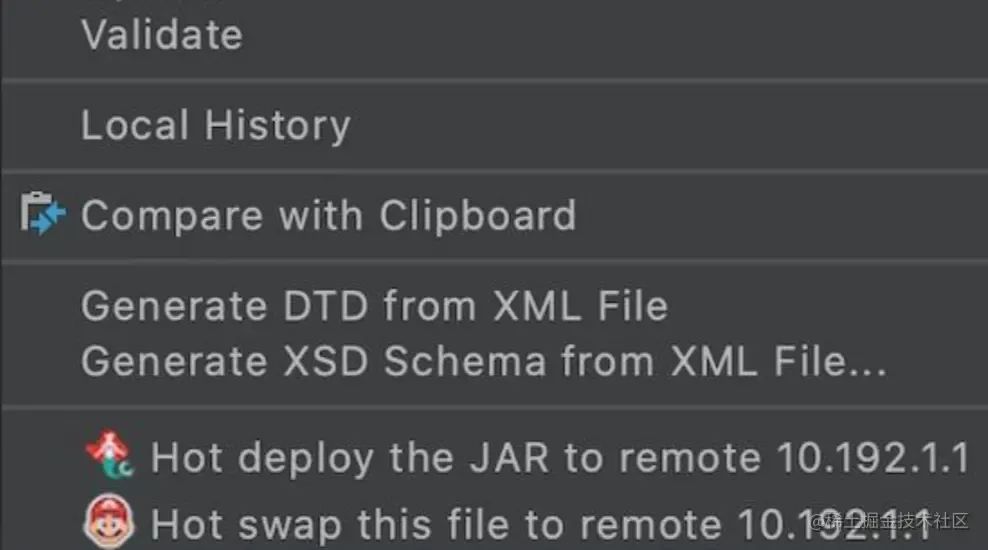988x550 pixels.
Task: Click the separator line below Validate
Action: pos(494,81)
